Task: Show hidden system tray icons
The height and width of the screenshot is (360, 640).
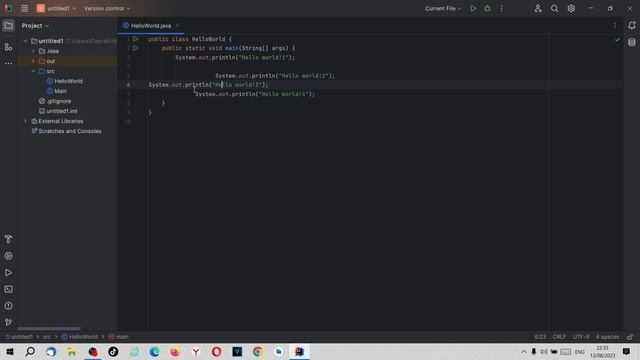Action: coord(524,351)
